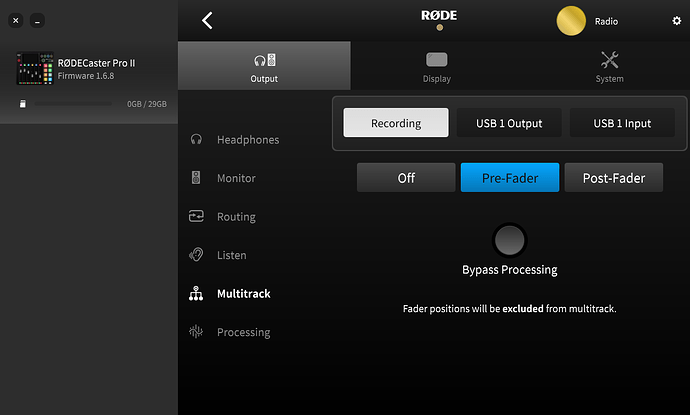Turn multitrack Off
Image resolution: width=690 pixels, height=415 pixels.
406,178
